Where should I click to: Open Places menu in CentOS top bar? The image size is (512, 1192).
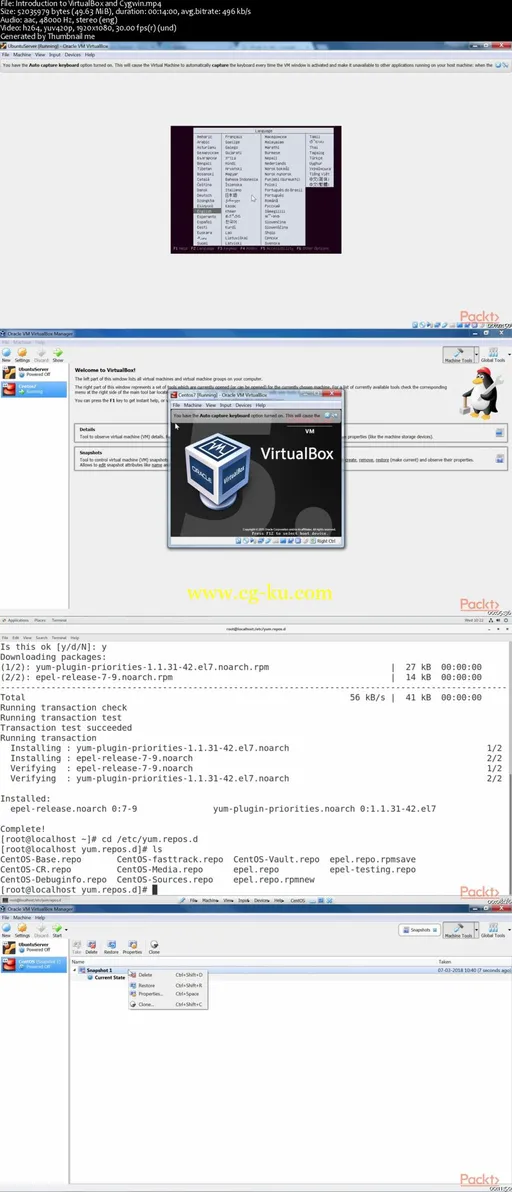(x=40, y=620)
